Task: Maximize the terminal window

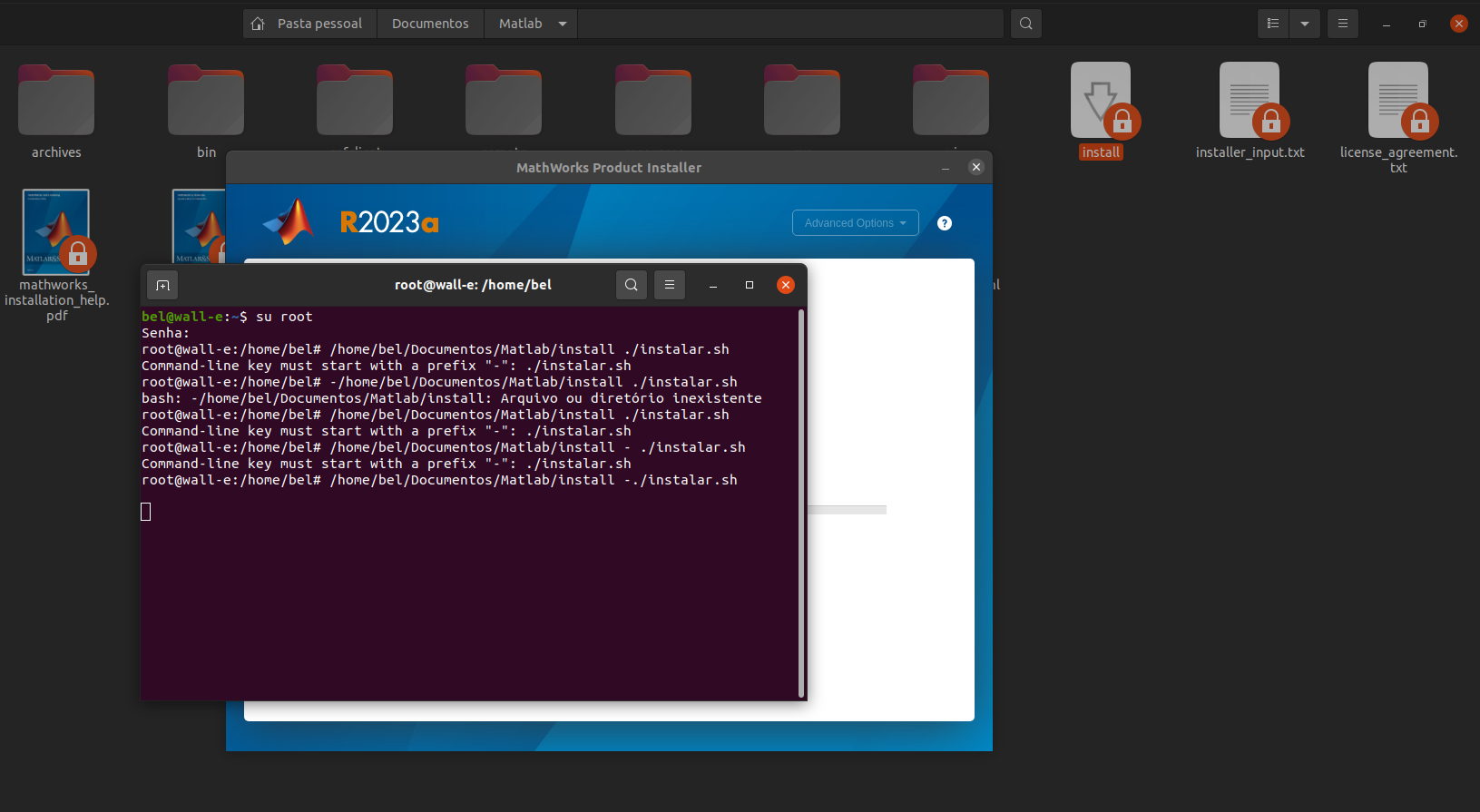Action: 750,285
